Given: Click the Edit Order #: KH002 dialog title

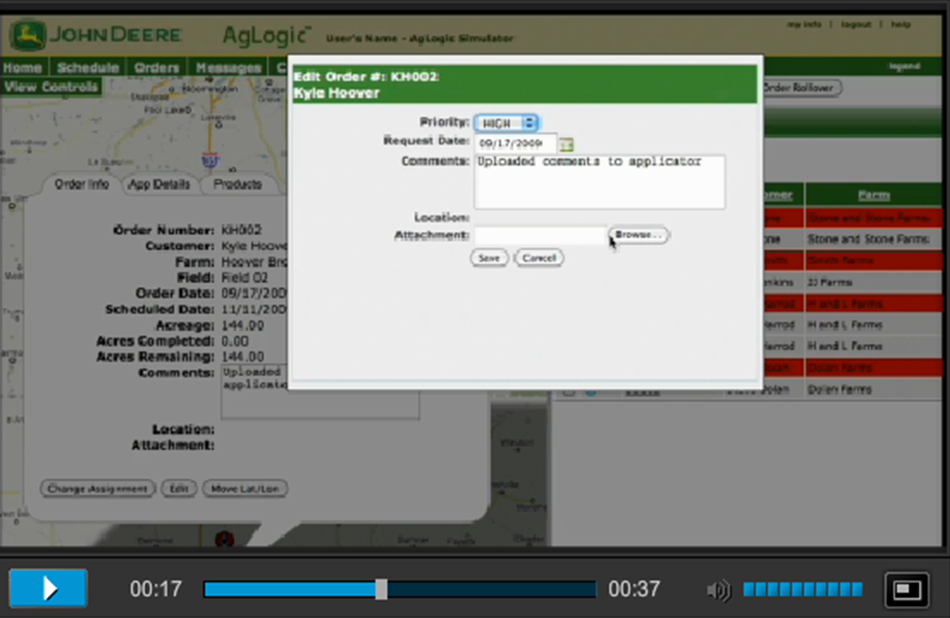Looking at the screenshot, I should tap(366, 77).
